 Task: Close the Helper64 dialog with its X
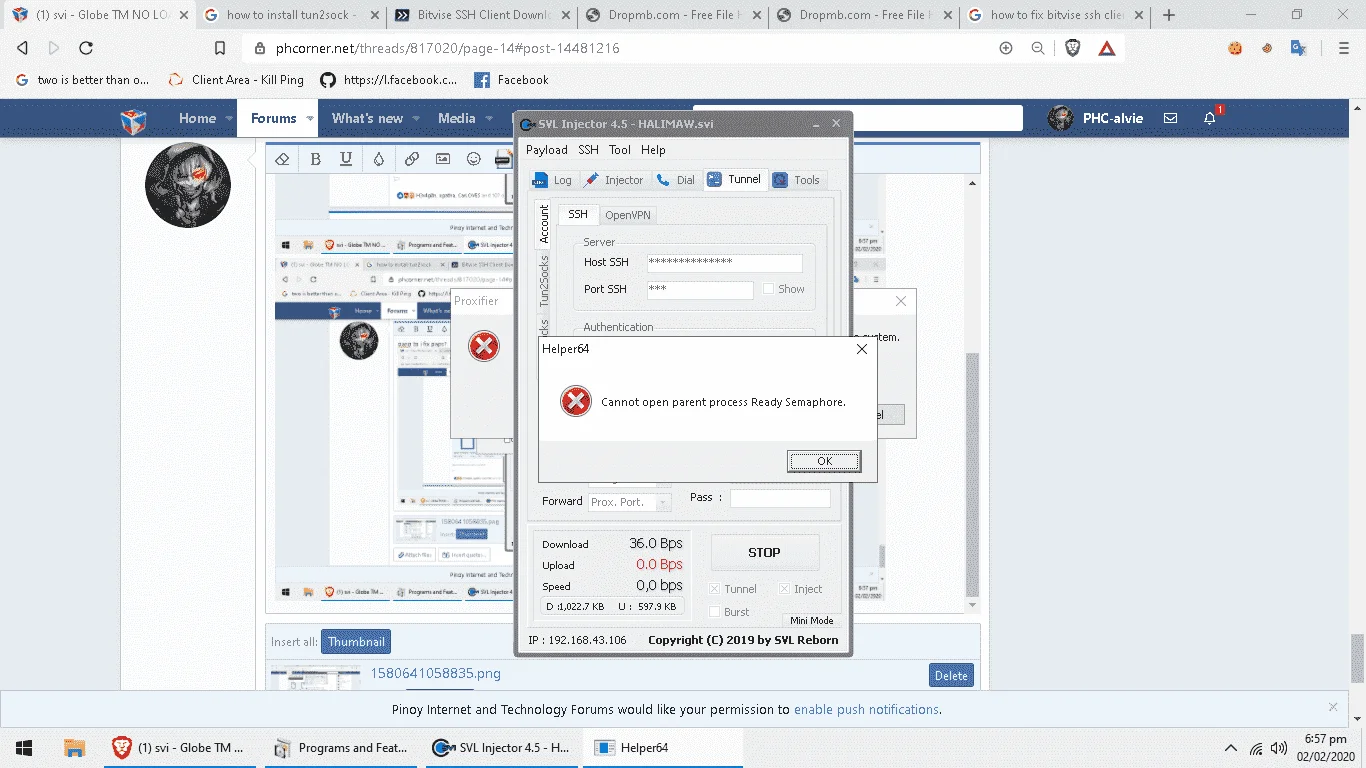(861, 349)
